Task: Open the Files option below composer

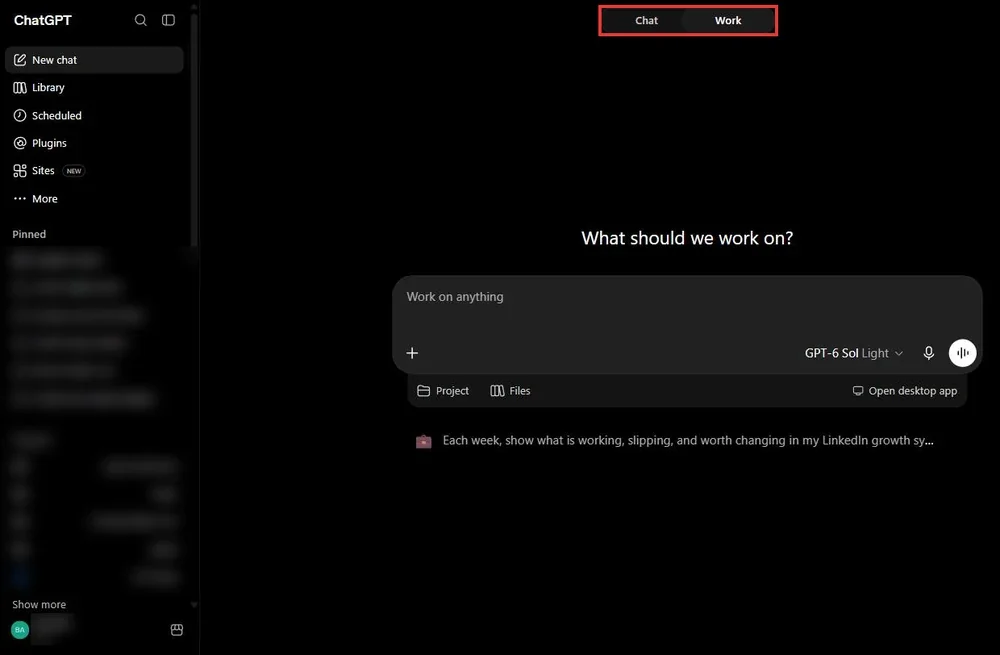Action: pos(510,391)
